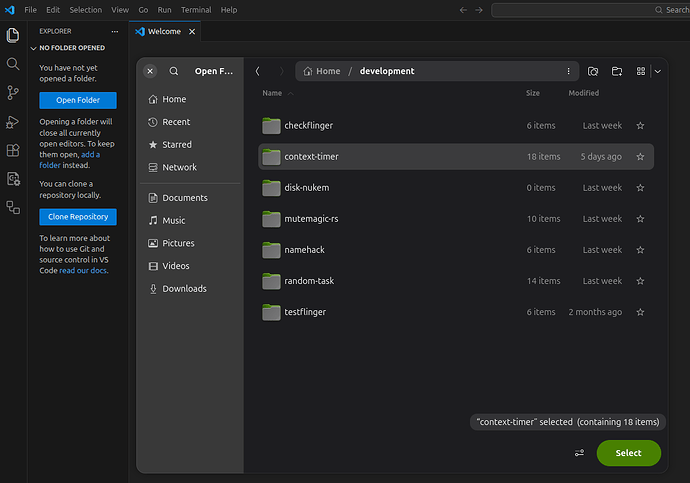Create new folder in file dialog
This screenshot has width=690, height=483.
point(617,71)
